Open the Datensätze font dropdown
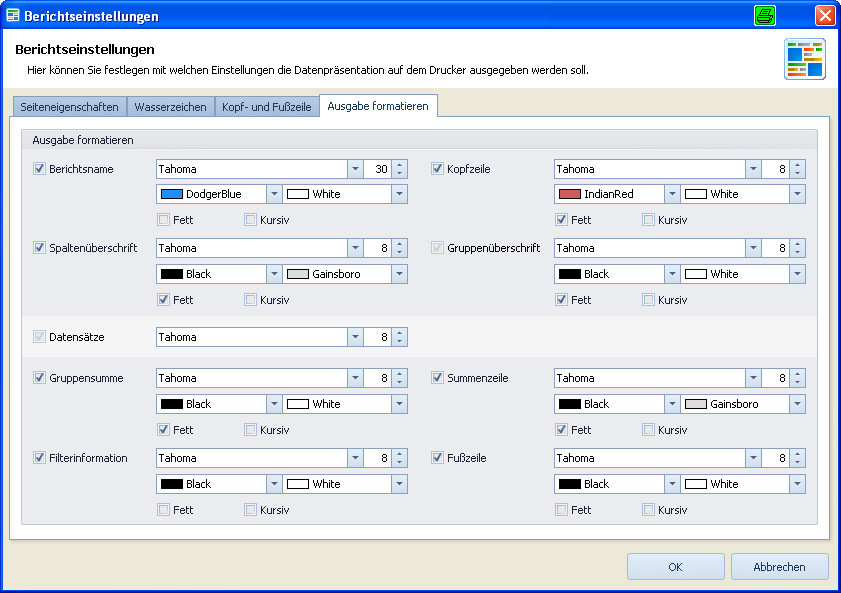Screen dimensions: 841x593 coord(355,337)
